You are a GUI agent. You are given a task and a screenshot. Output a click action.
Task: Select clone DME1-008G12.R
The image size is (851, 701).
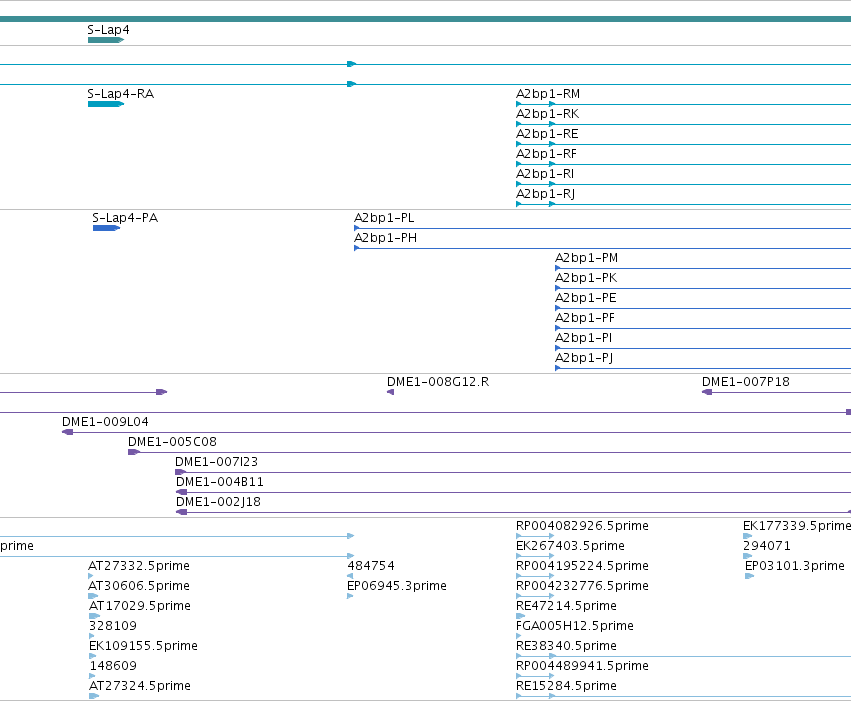(438, 382)
